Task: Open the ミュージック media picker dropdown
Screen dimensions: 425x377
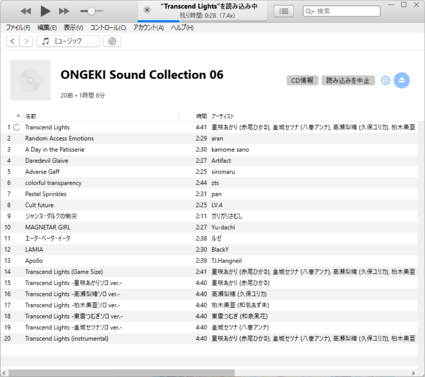Action: [68, 41]
